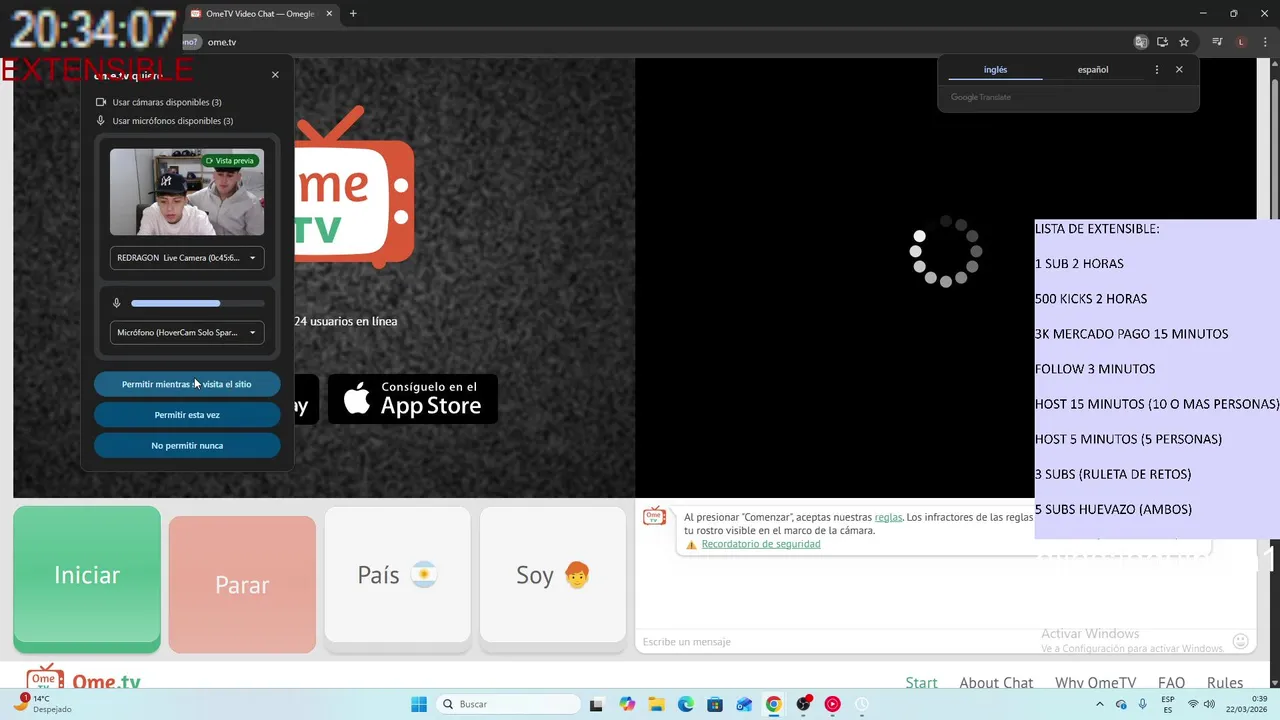
Task: Click Permitir esta vez button
Action: click(187, 415)
